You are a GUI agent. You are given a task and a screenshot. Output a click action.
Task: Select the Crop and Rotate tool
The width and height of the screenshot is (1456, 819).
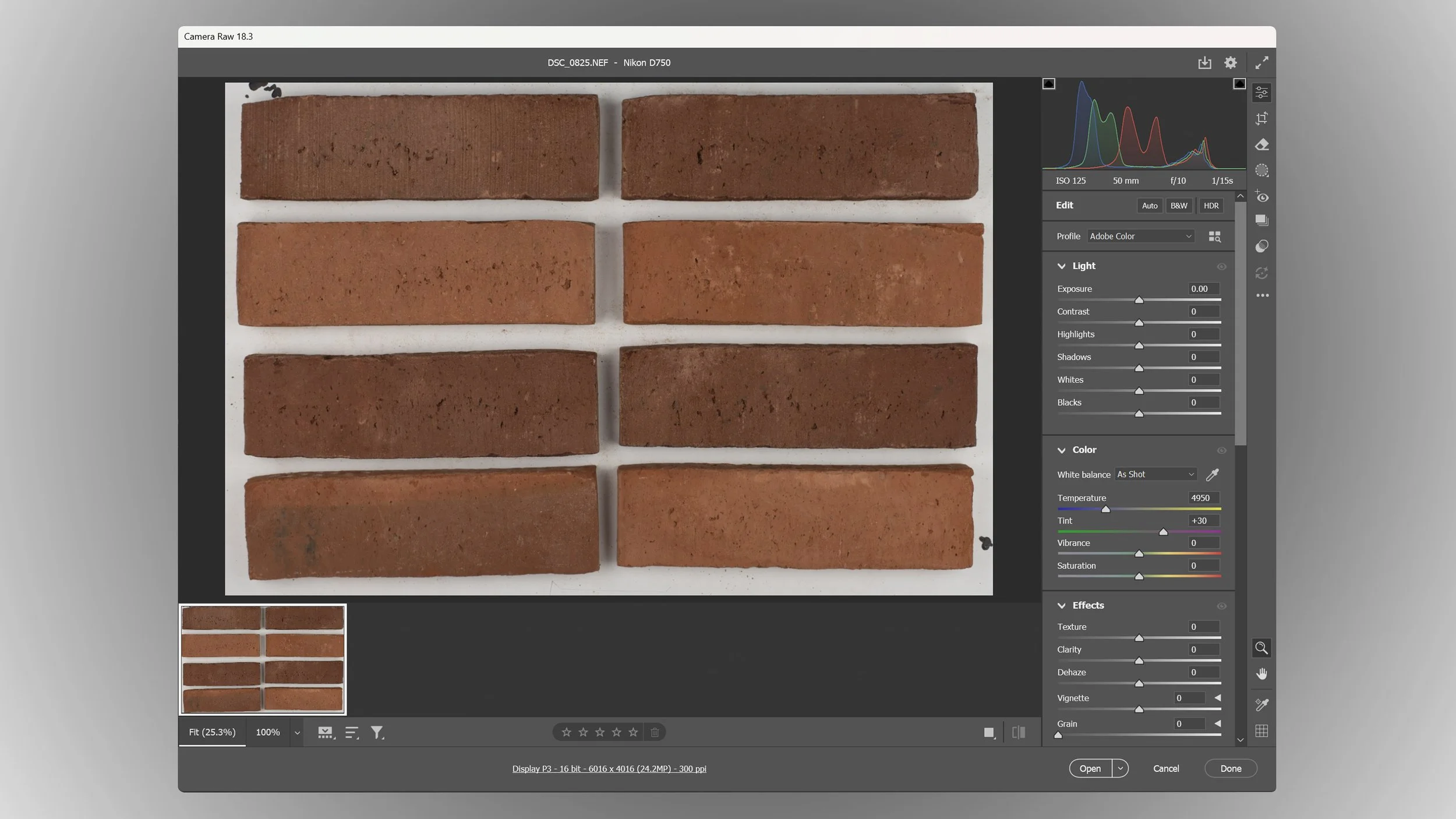pos(1261,119)
